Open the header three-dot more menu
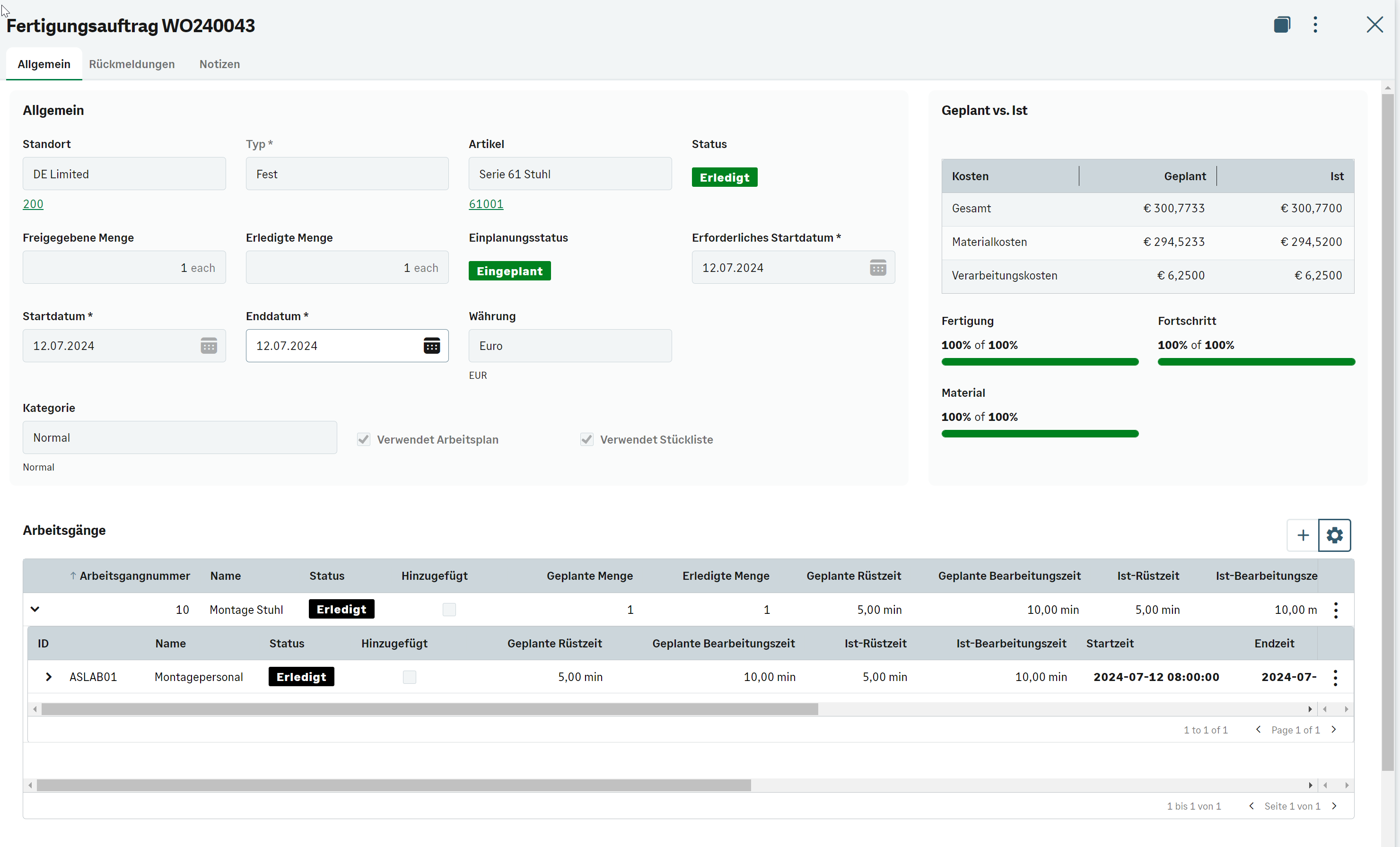The image size is (1400, 847). [x=1315, y=25]
